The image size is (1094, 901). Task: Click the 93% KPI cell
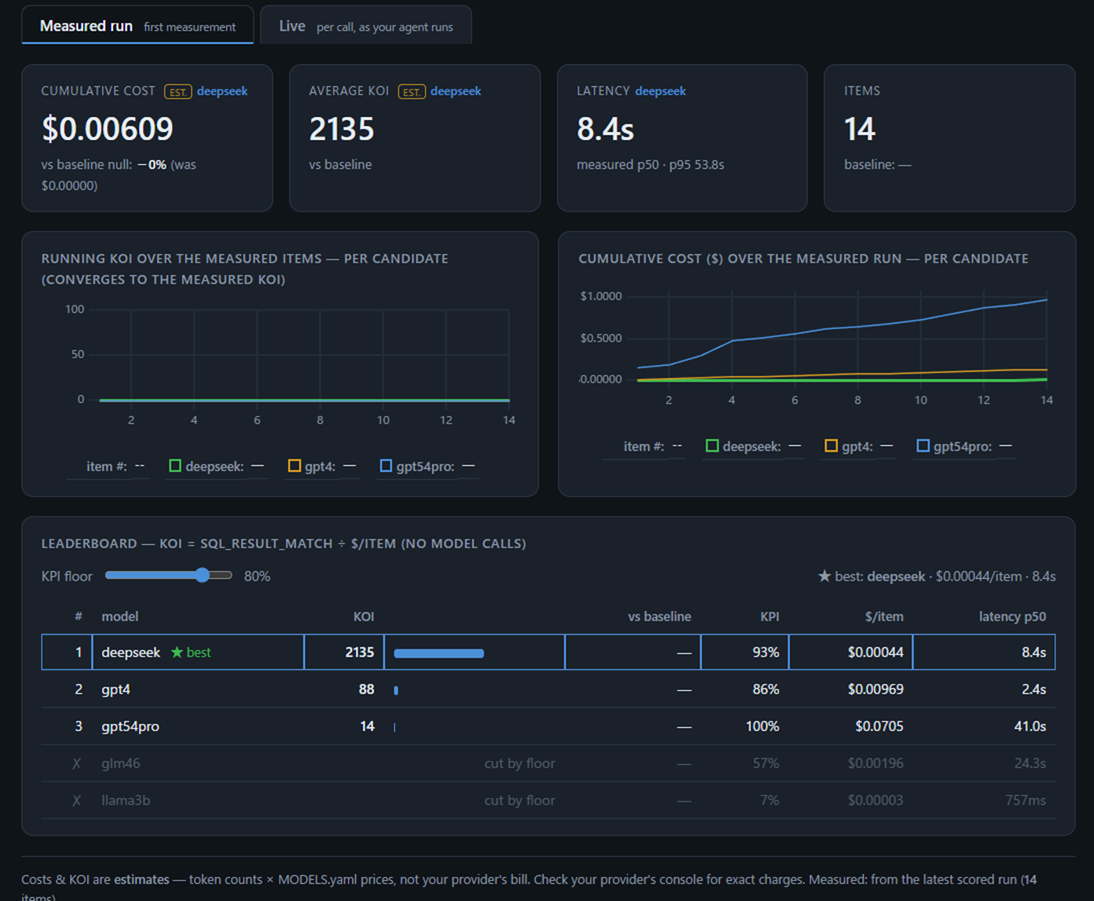(x=765, y=652)
